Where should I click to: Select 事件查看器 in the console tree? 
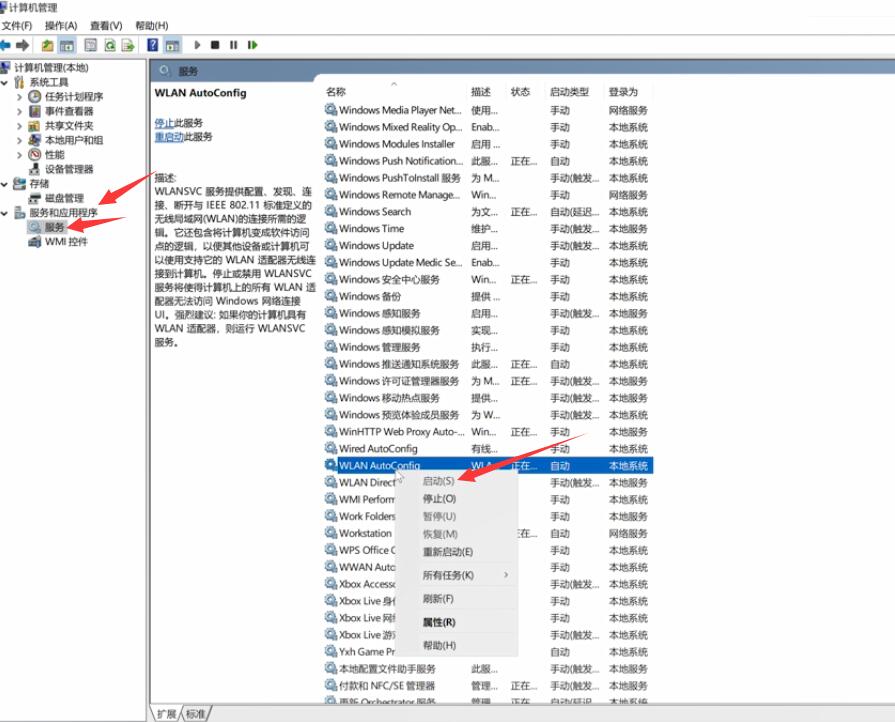(68, 111)
